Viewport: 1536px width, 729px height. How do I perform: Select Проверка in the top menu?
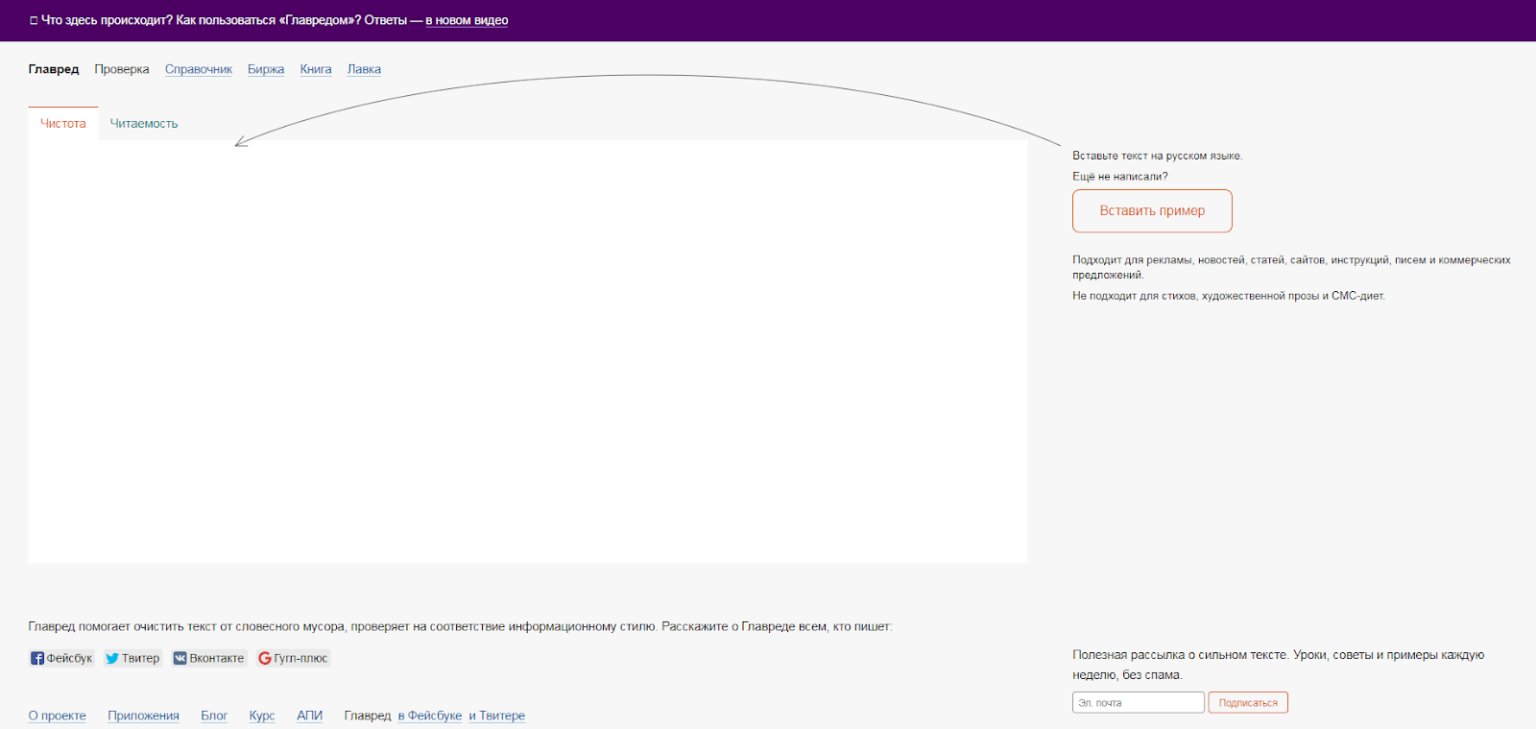pos(122,69)
